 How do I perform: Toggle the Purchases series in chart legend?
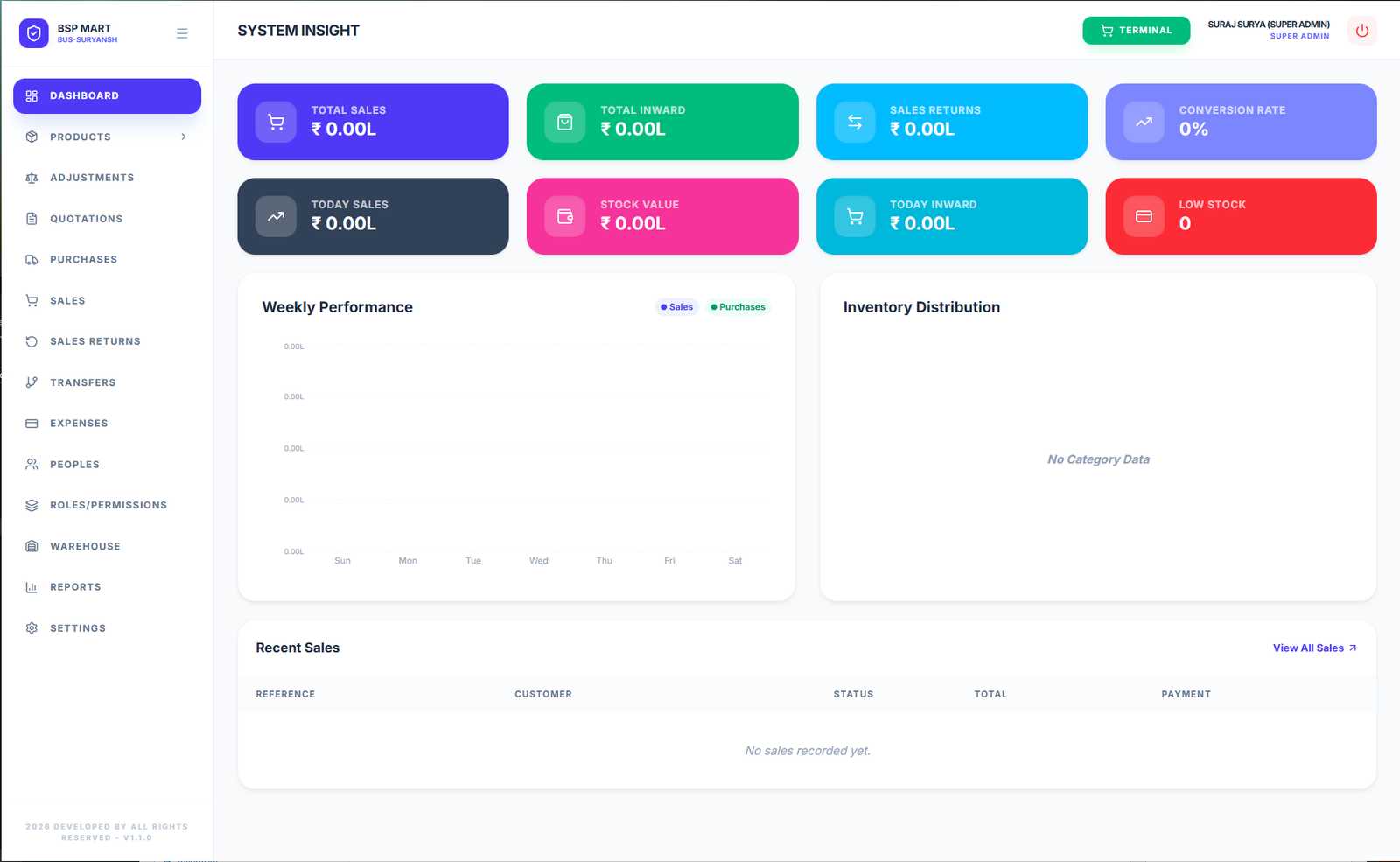(x=738, y=307)
